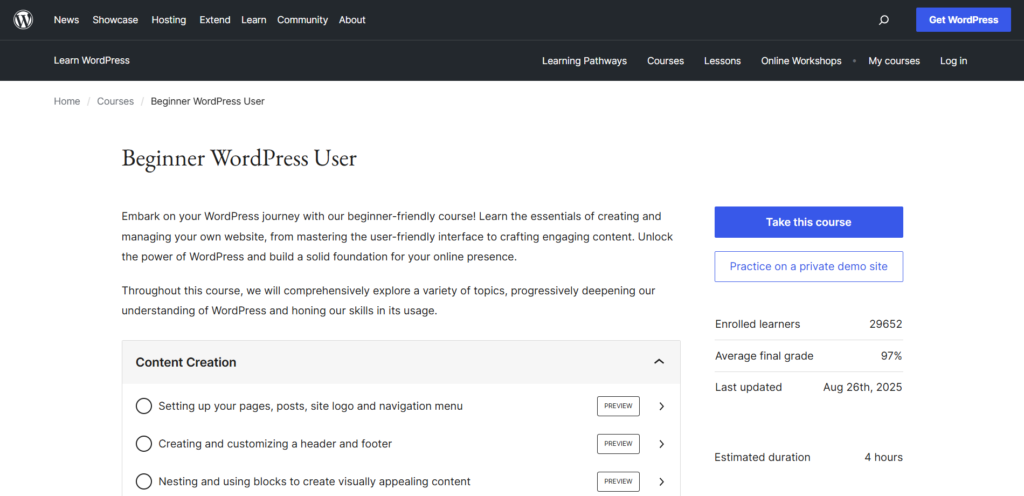Open the Extend menu
The width and height of the screenshot is (1024, 496).
click(215, 20)
